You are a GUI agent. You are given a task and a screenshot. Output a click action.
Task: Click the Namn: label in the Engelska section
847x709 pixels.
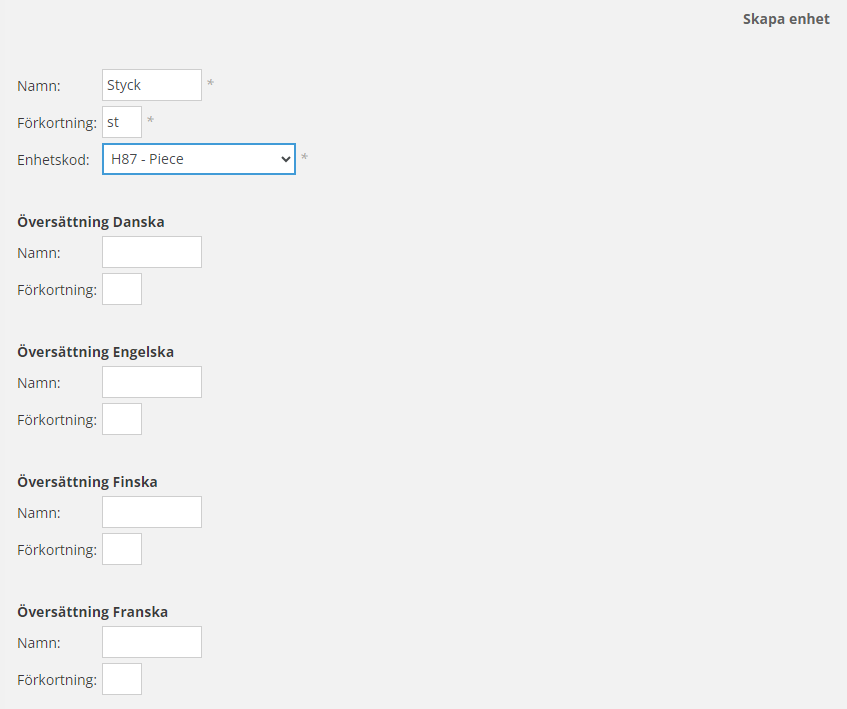pos(39,383)
